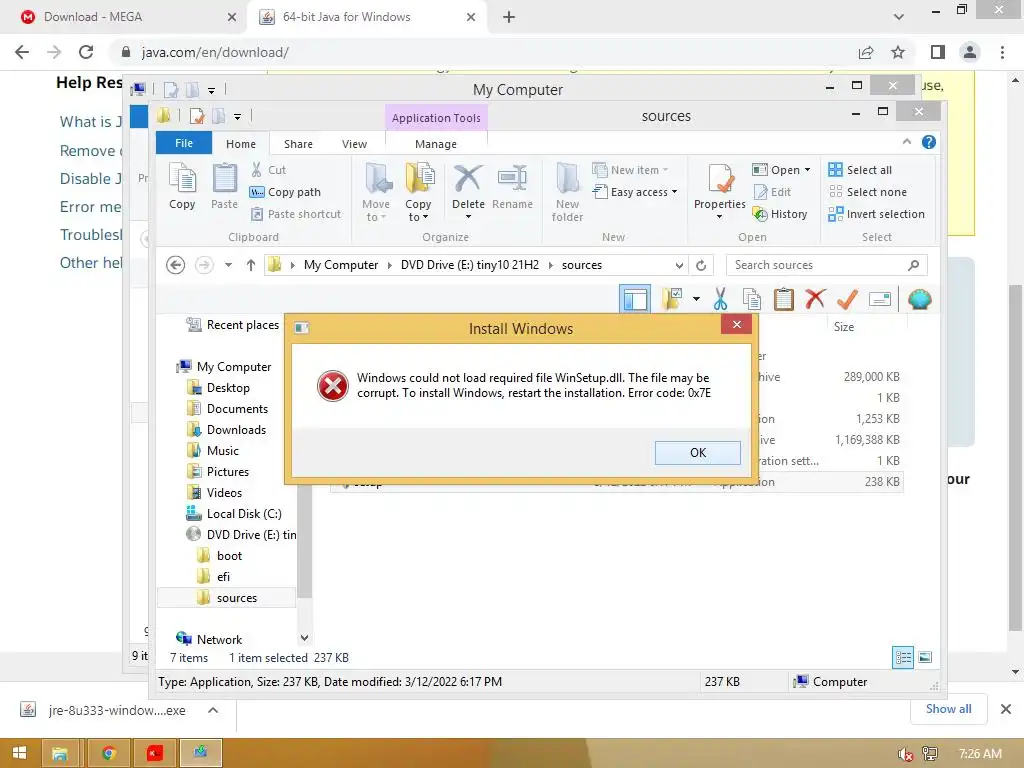
Task: Click Select none in ribbon
Action: click(x=867, y=192)
